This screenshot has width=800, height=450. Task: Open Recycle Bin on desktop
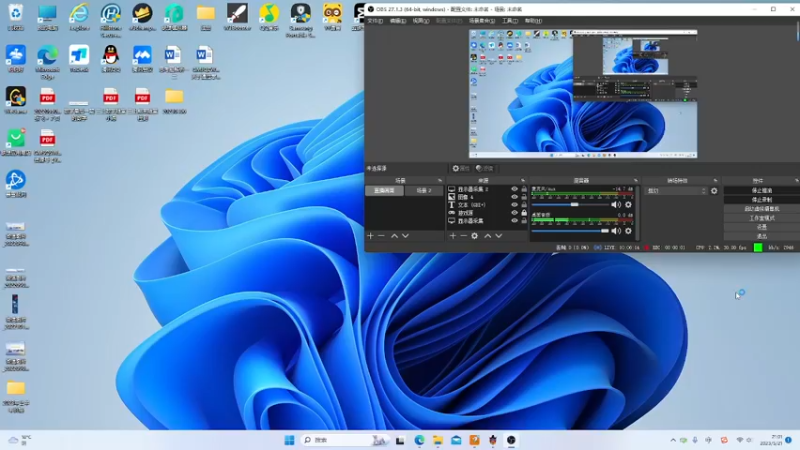(16, 16)
